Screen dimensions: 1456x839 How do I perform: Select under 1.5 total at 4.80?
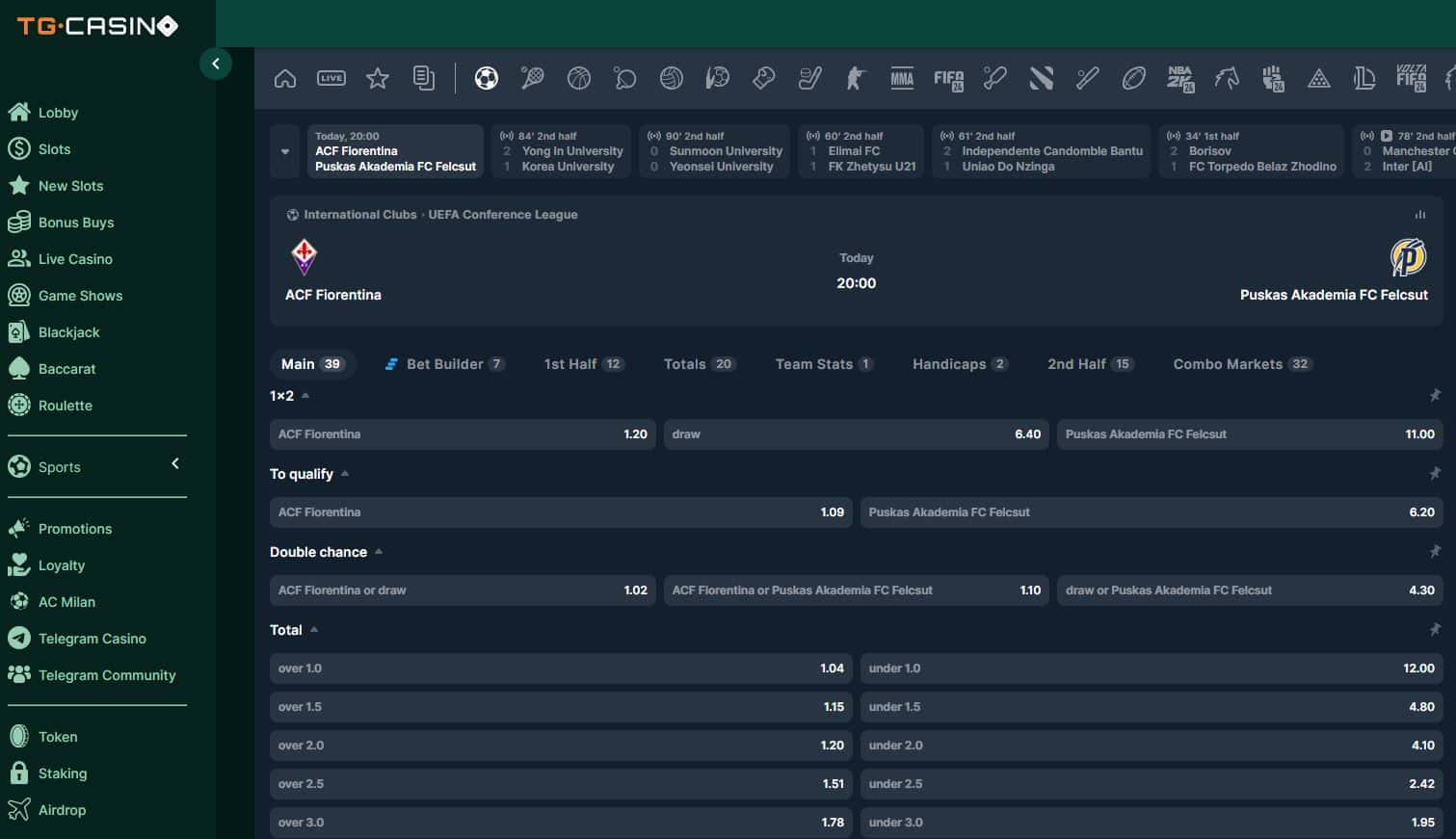point(1152,707)
